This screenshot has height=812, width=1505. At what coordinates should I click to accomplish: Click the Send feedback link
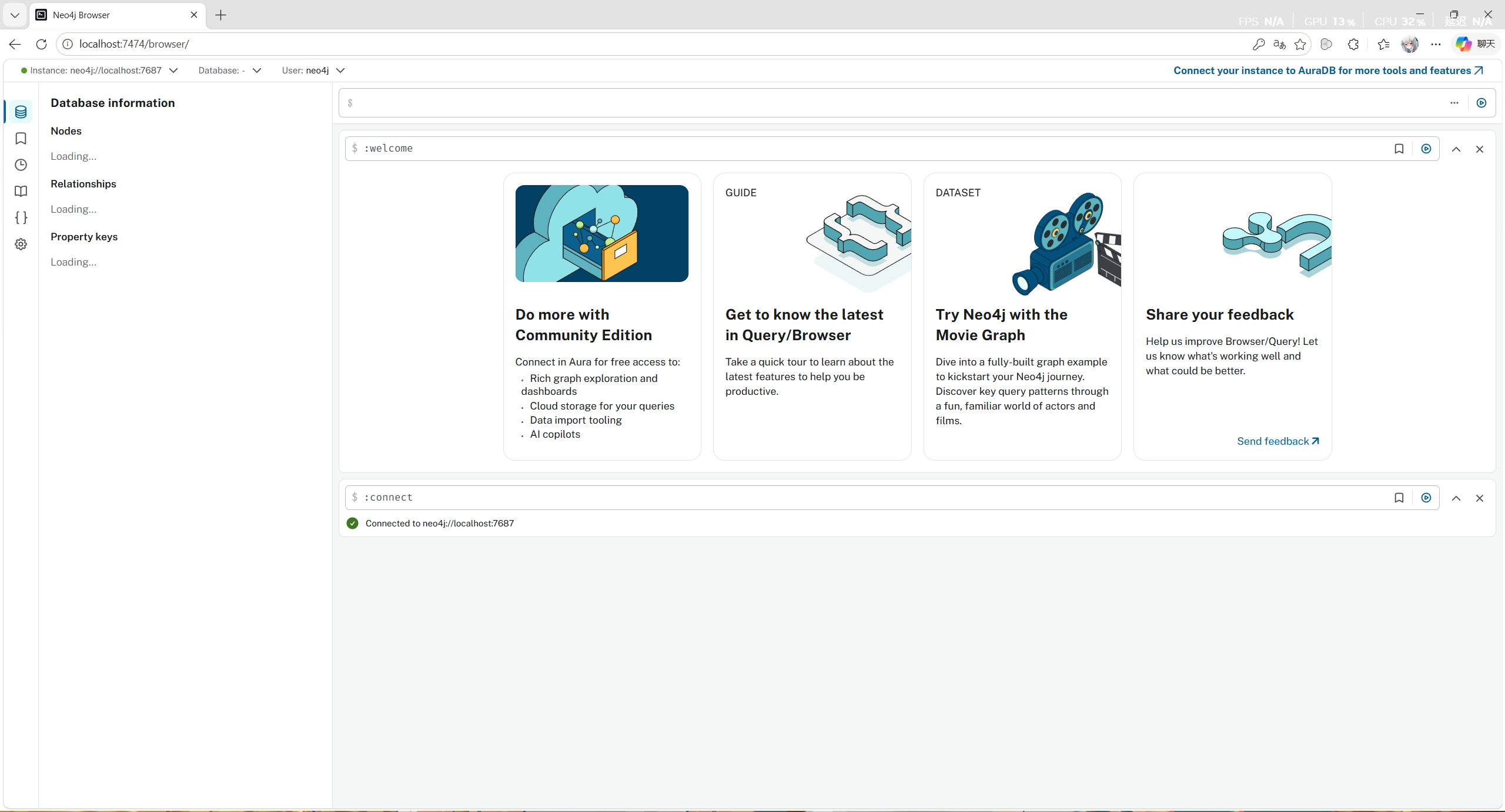[1277, 441]
